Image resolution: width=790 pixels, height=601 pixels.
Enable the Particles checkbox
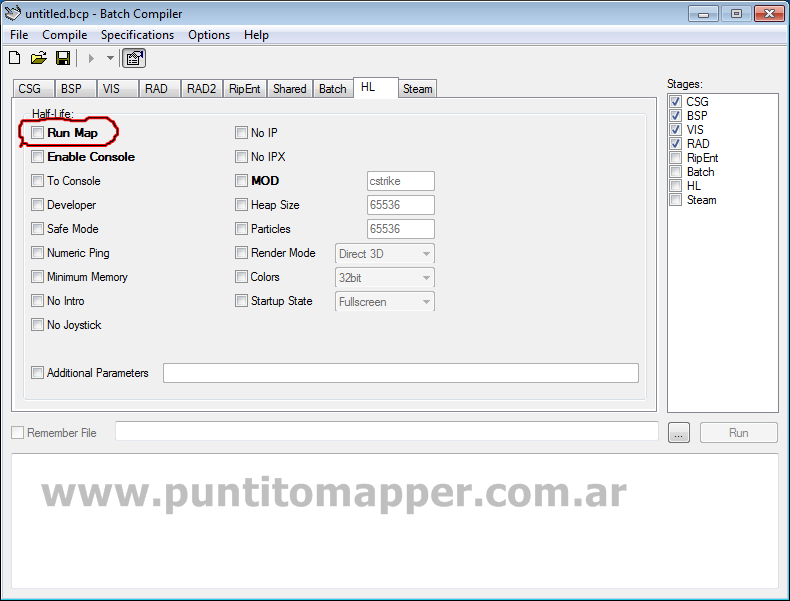click(x=241, y=229)
